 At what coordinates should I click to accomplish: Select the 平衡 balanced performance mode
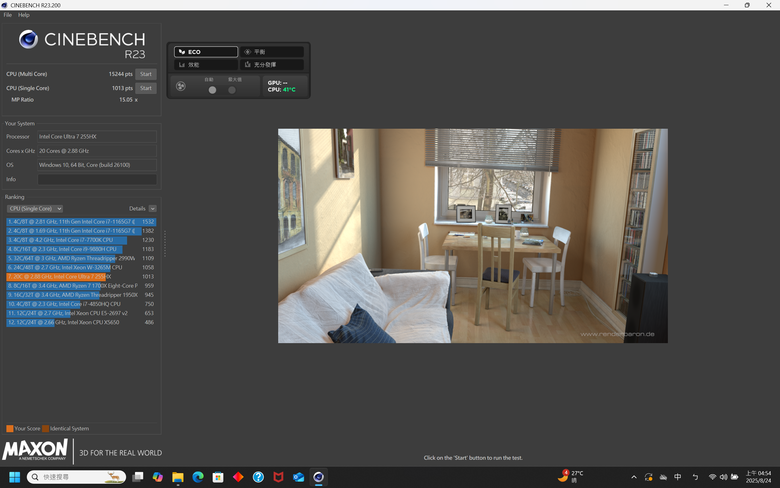click(272, 52)
